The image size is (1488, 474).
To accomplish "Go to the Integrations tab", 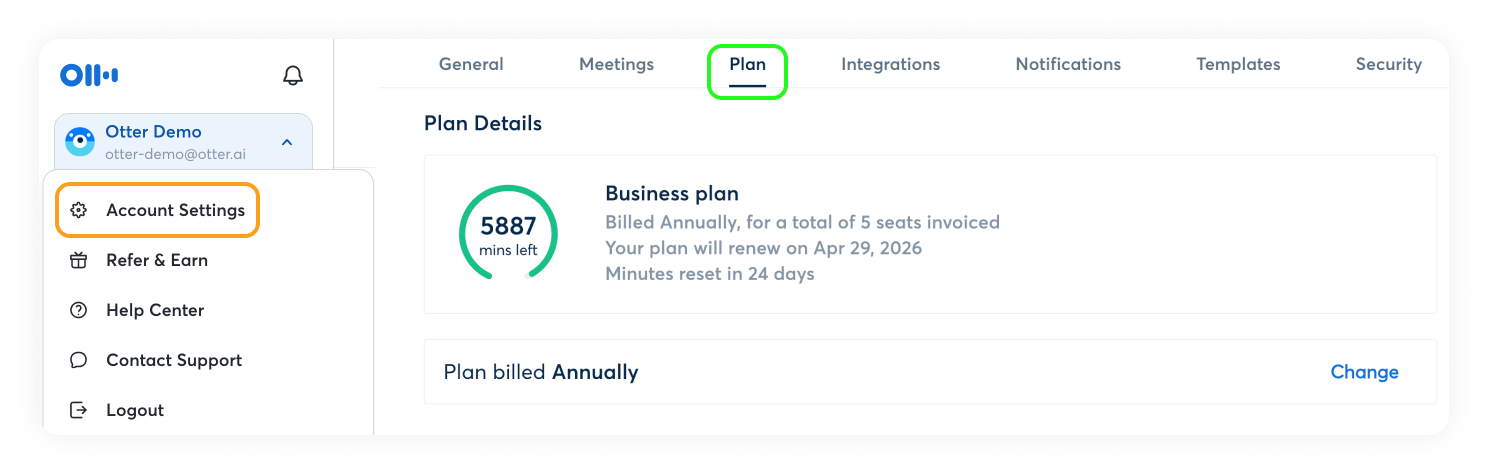I will tap(890, 64).
